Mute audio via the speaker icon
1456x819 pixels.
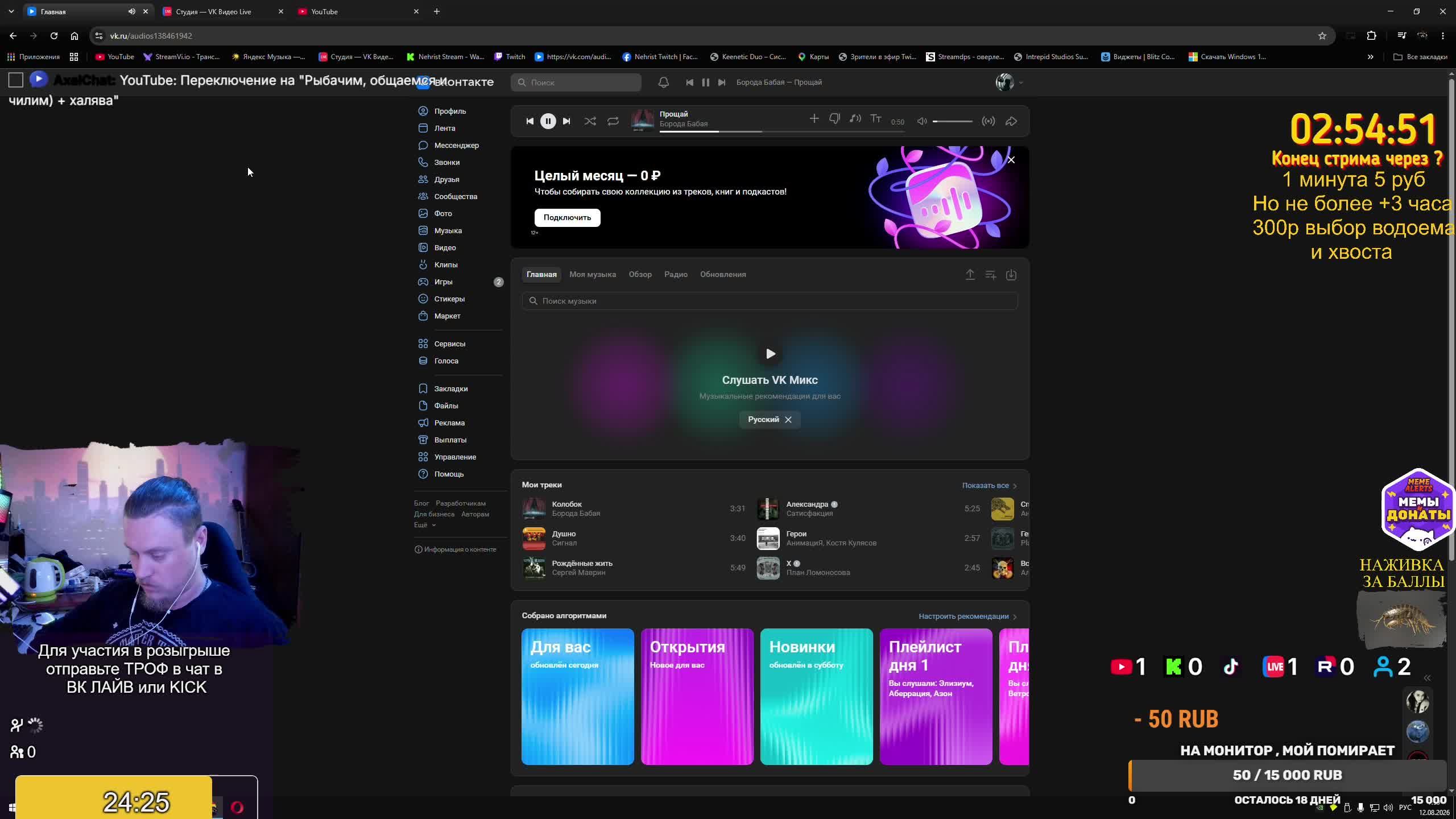pyautogui.click(x=922, y=121)
